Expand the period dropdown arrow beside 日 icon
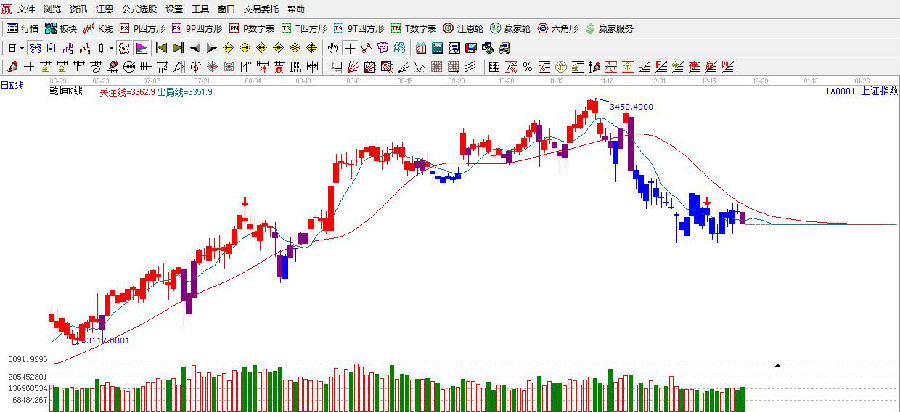 coord(24,47)
